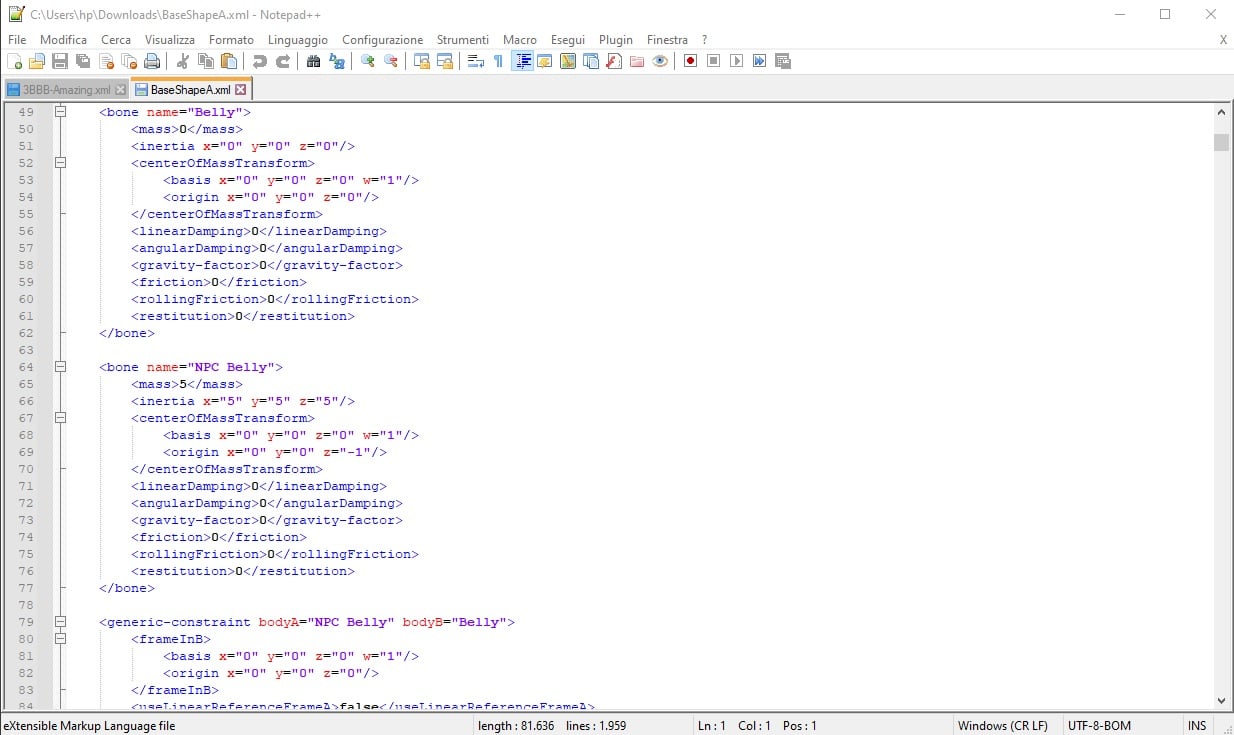Open the Linguaggio menu
Screen dimensions: 1234x735
tap(297, 39)
